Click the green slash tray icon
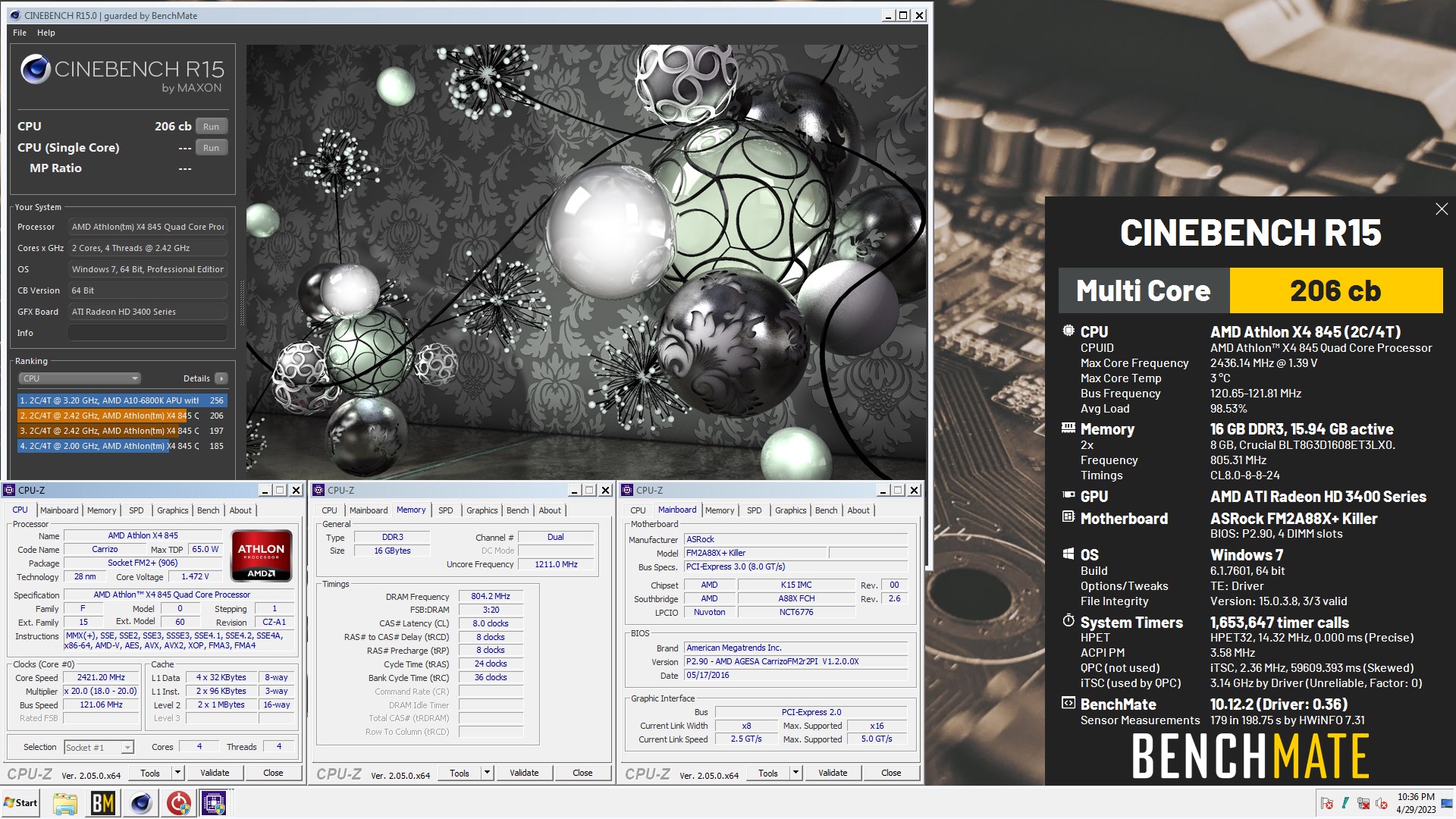 pos(1345,803)
